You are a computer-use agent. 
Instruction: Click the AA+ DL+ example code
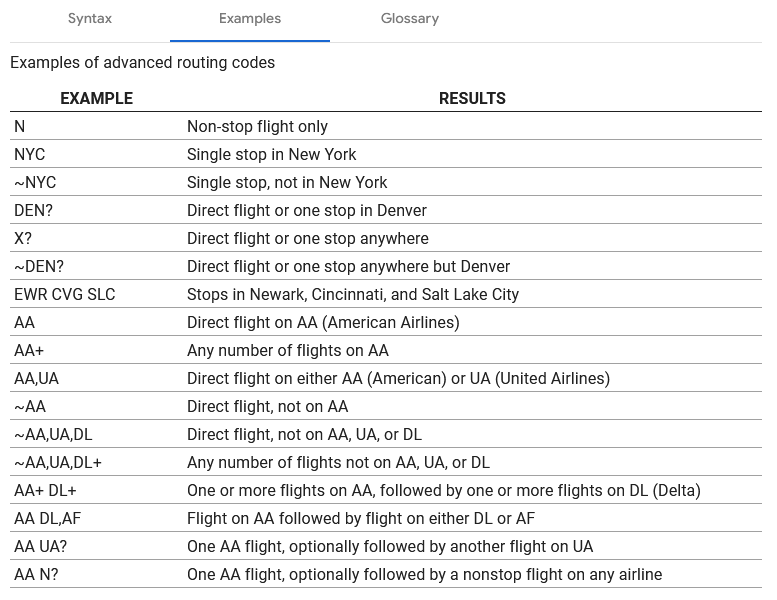[x=45, y=491]
